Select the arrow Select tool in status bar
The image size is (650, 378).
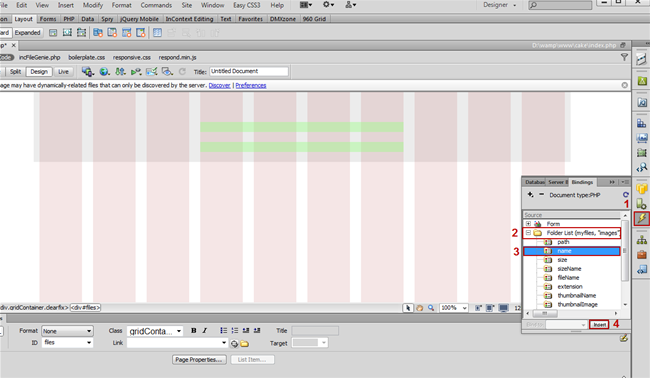[408, 308]
